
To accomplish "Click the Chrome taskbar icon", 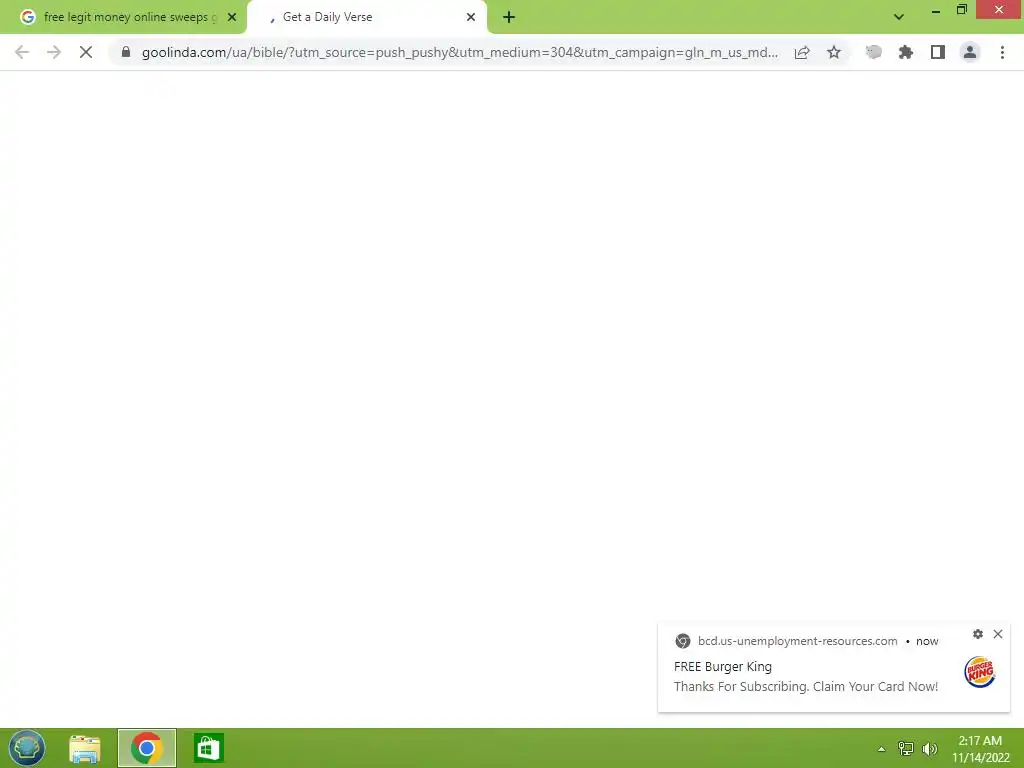I will point(147,748).
